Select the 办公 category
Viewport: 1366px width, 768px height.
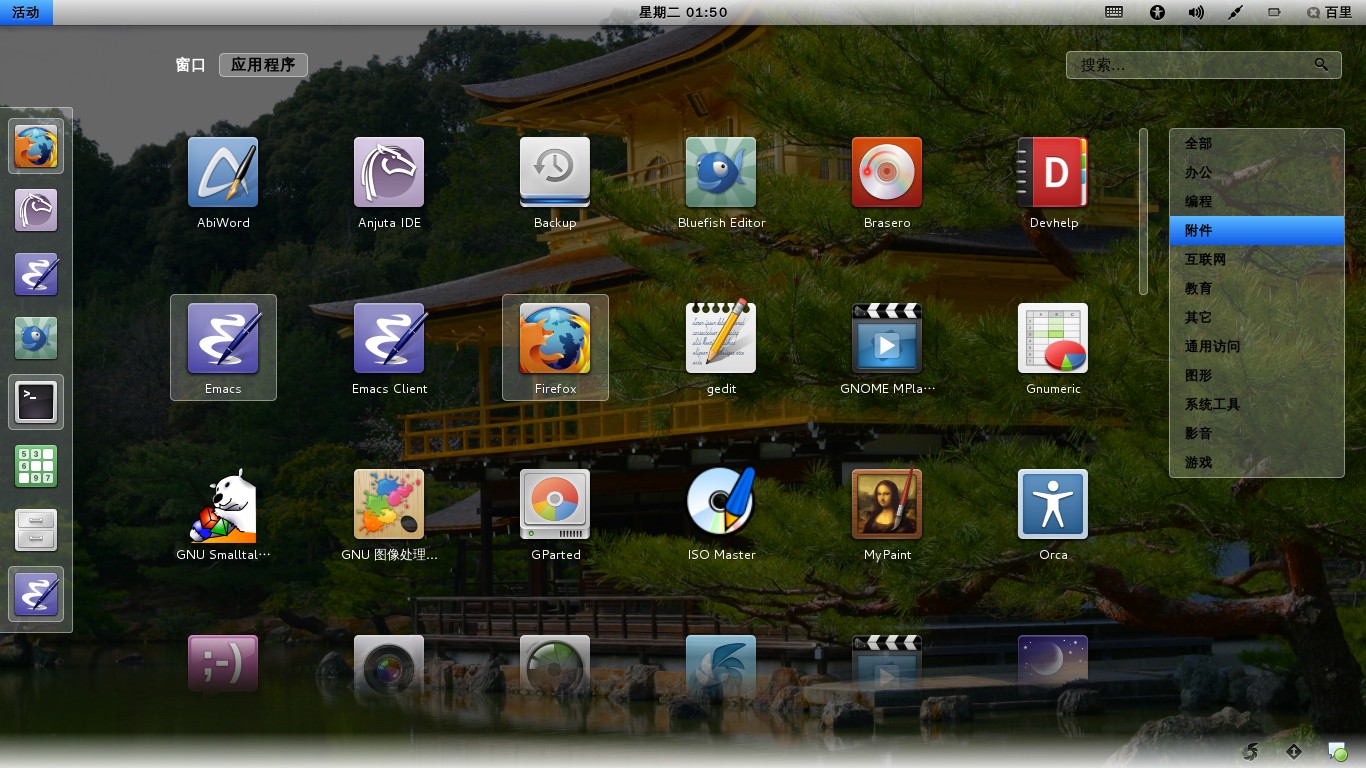click(1257, 172)
